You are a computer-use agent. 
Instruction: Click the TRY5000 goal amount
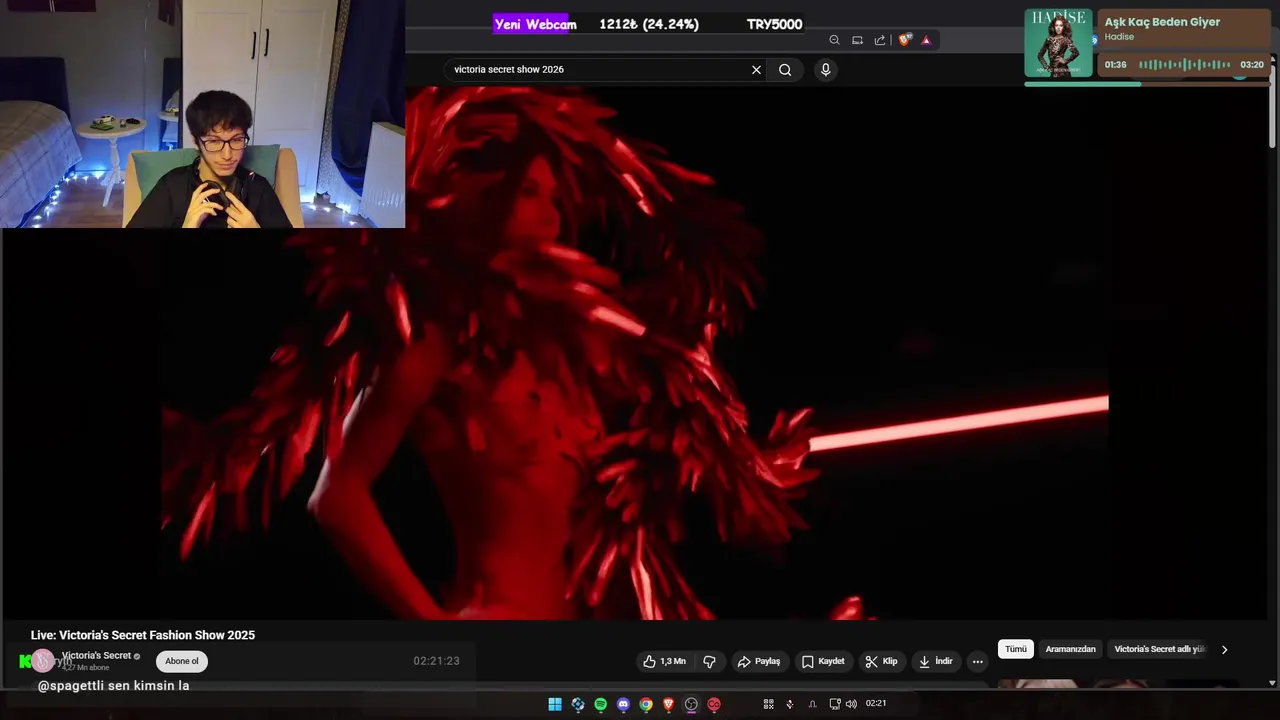pyautogui.click(x=774, y=24)
